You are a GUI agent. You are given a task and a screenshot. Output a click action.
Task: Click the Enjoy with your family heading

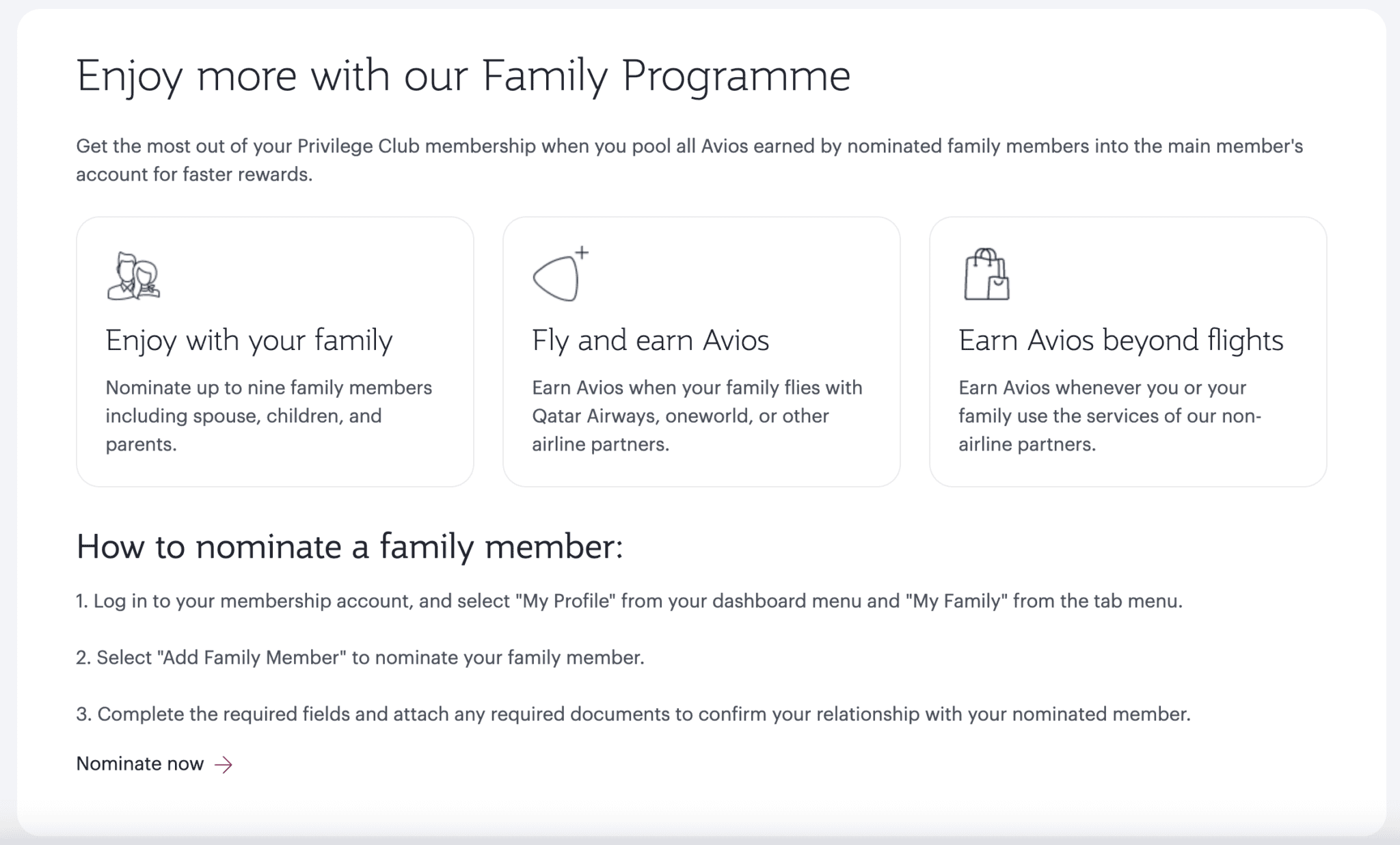249,340
